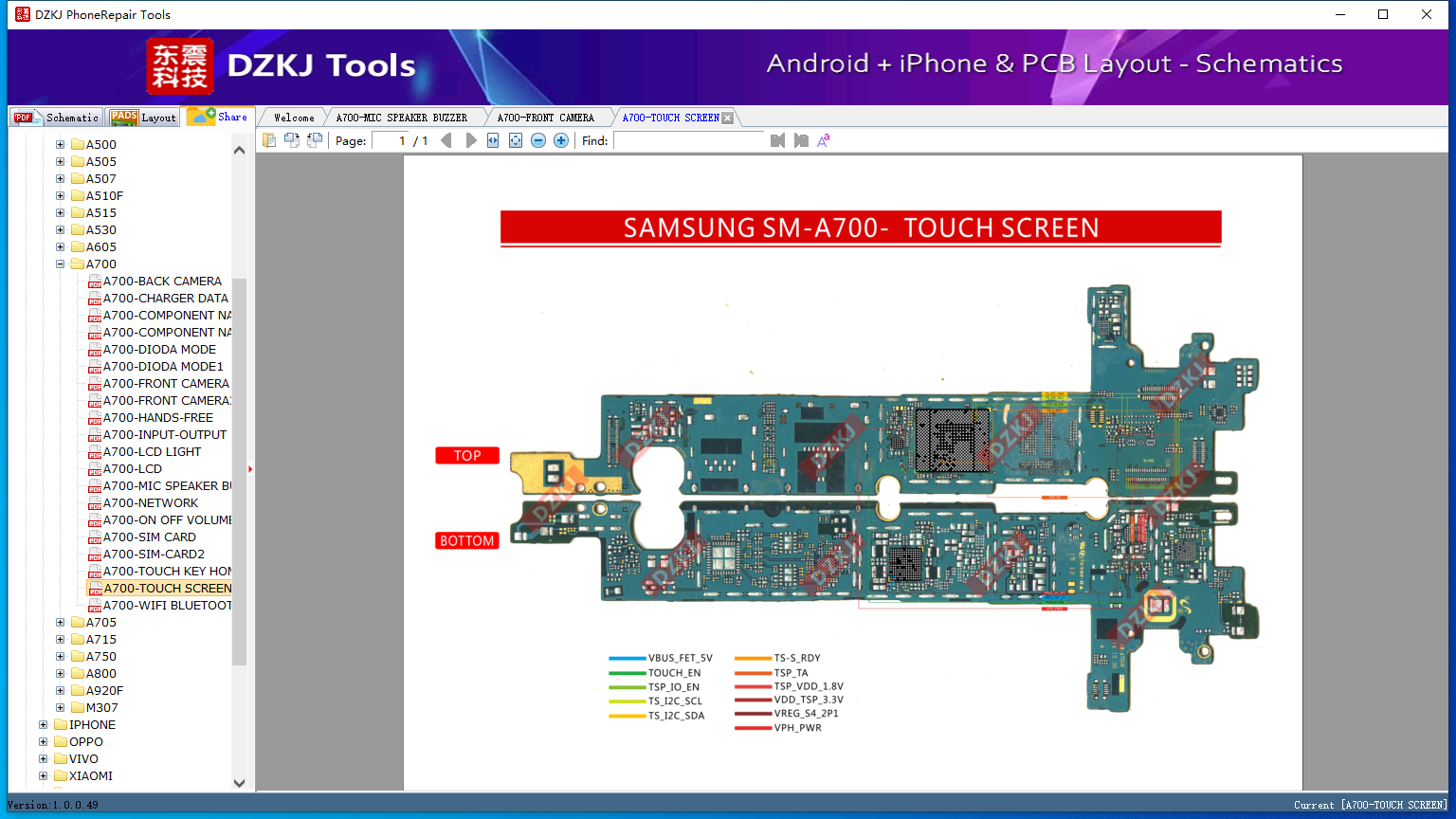The width and height of the screenshot is (1456, 819).
Task: Toggle match case Aa icon
Action: [824, 140]
